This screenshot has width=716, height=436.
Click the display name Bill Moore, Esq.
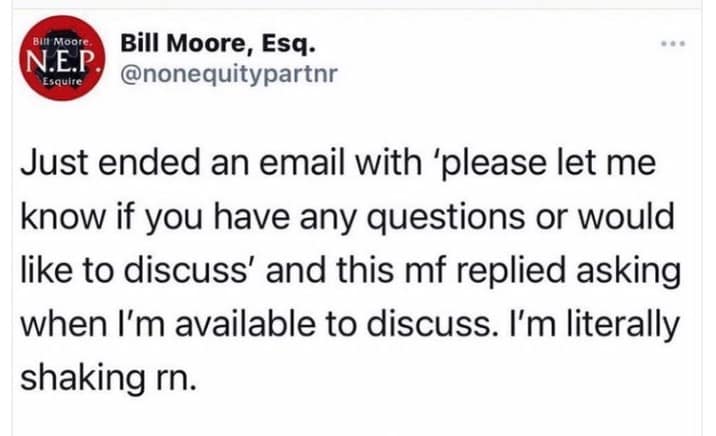(x=215, y=45)
